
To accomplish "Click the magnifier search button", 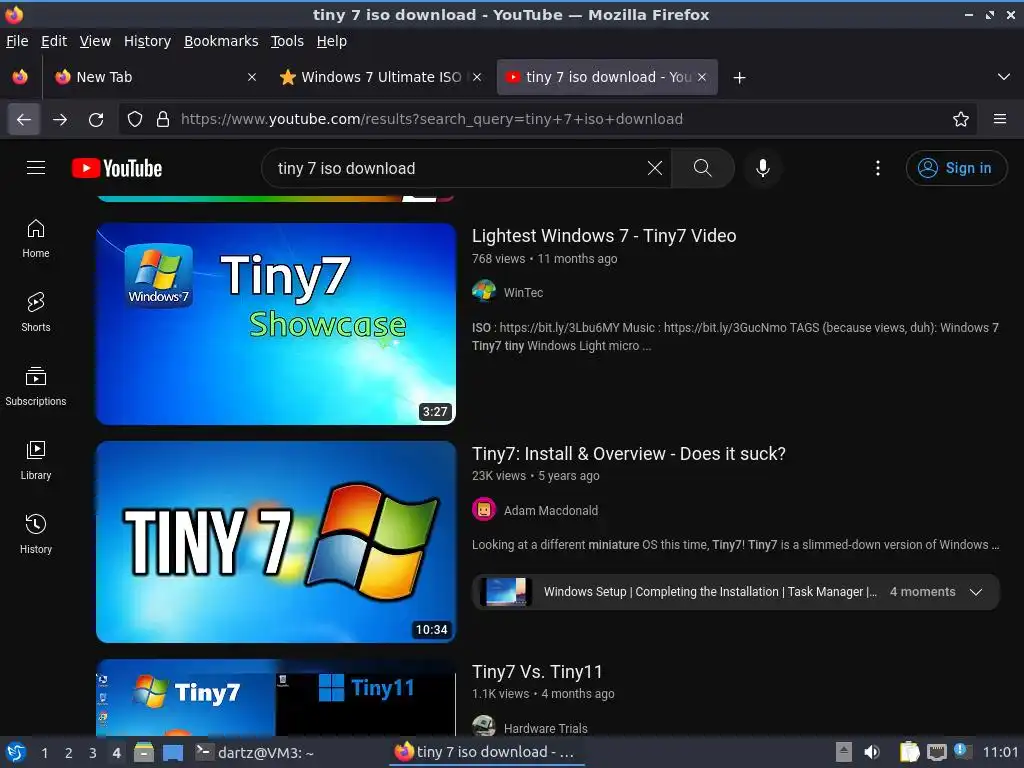I will [x=703, y=168].
